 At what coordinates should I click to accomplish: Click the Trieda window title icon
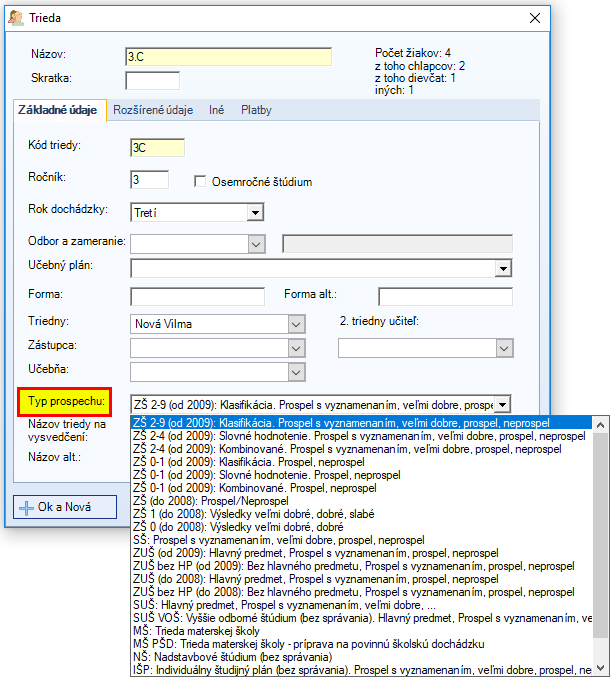(16, 18)
